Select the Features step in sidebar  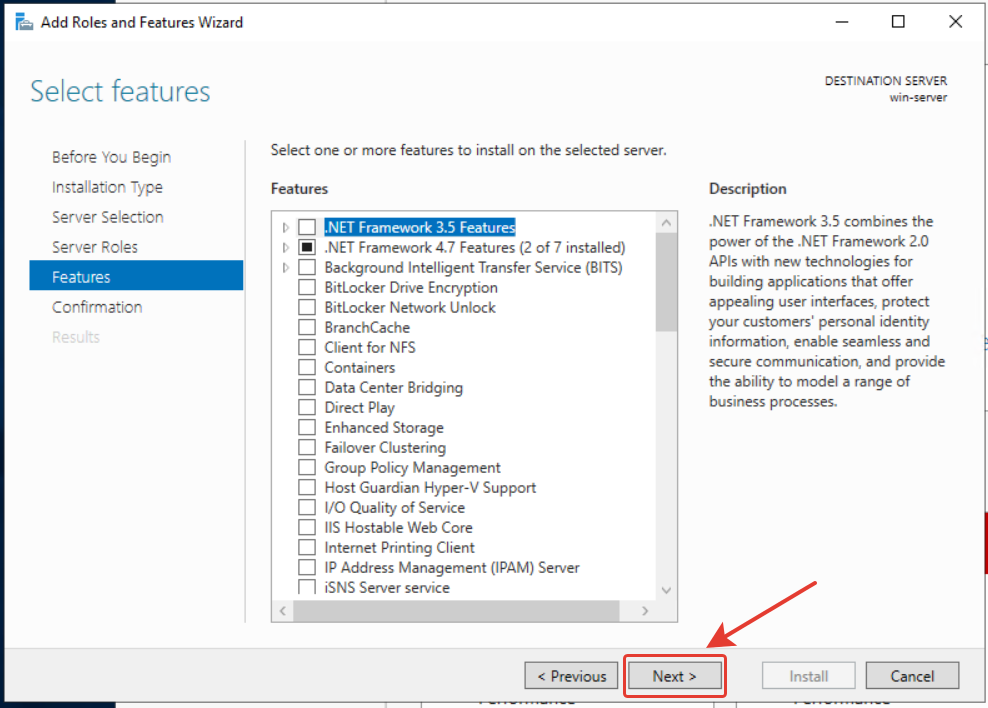pyautogui.click(x=136, y=276)
